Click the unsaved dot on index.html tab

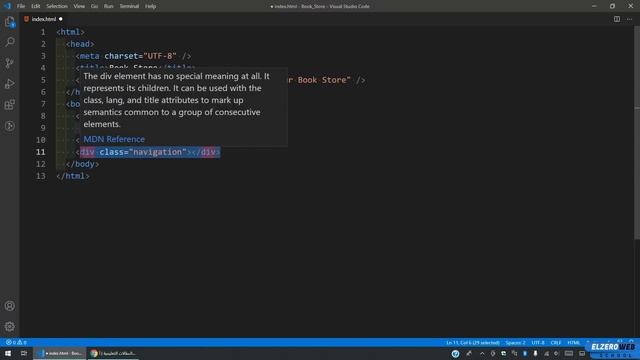pyautogui.click(x=61, y=19)
